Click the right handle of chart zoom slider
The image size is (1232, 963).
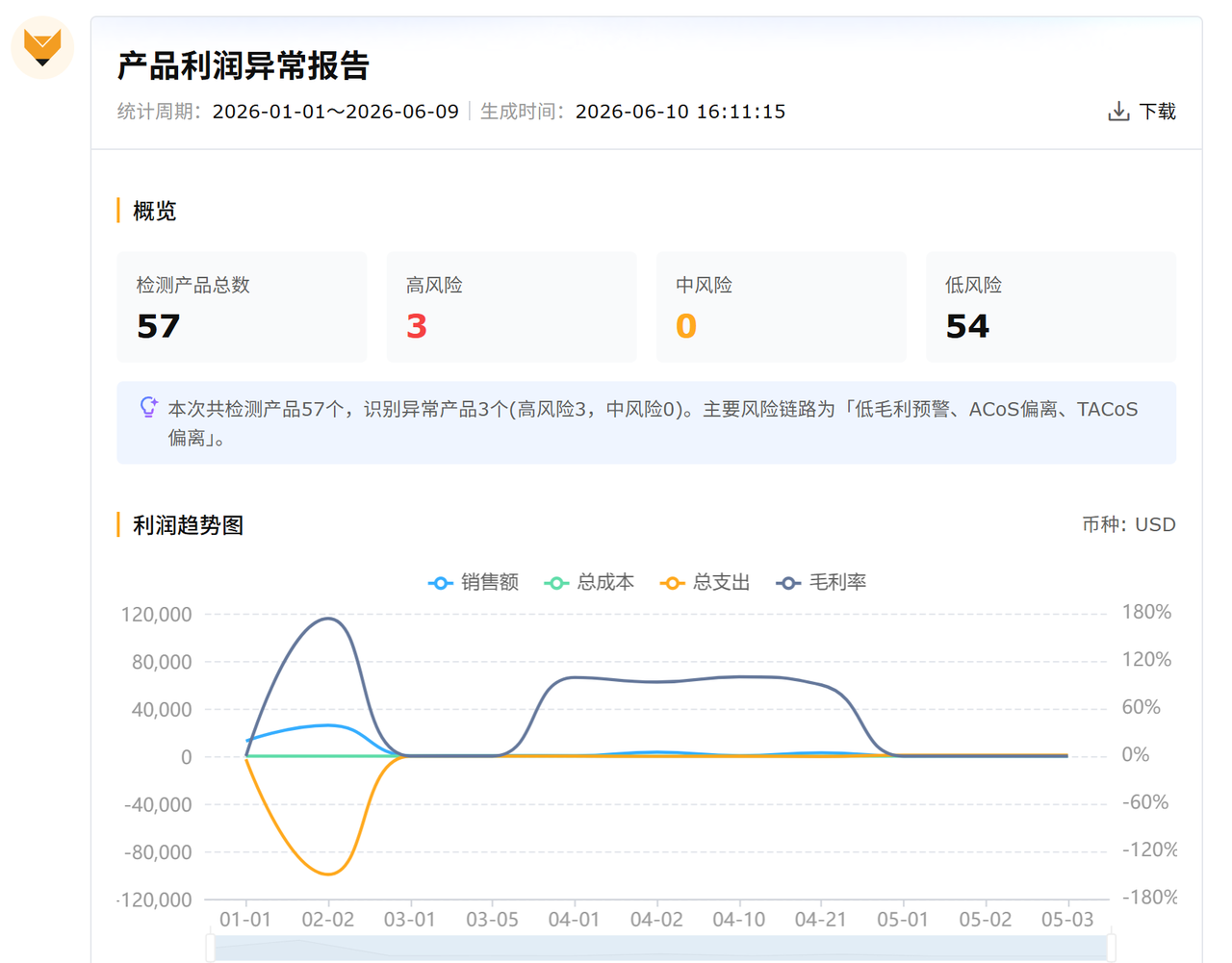click(x=1112, y=948)
